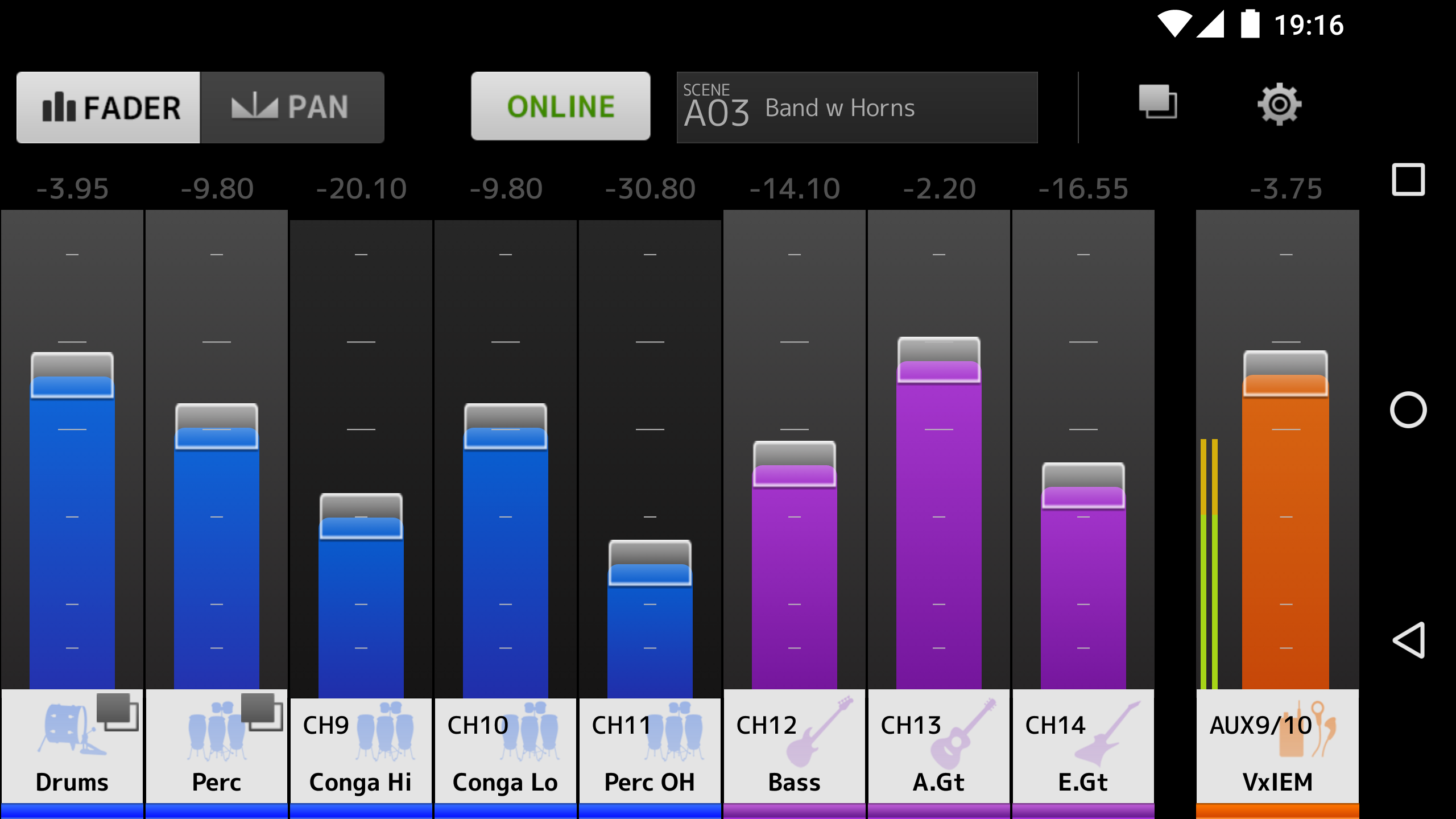Tap the Wi-Fi status icon
This screenshot has height=819, width=1456.
(x=1174, y=24)
